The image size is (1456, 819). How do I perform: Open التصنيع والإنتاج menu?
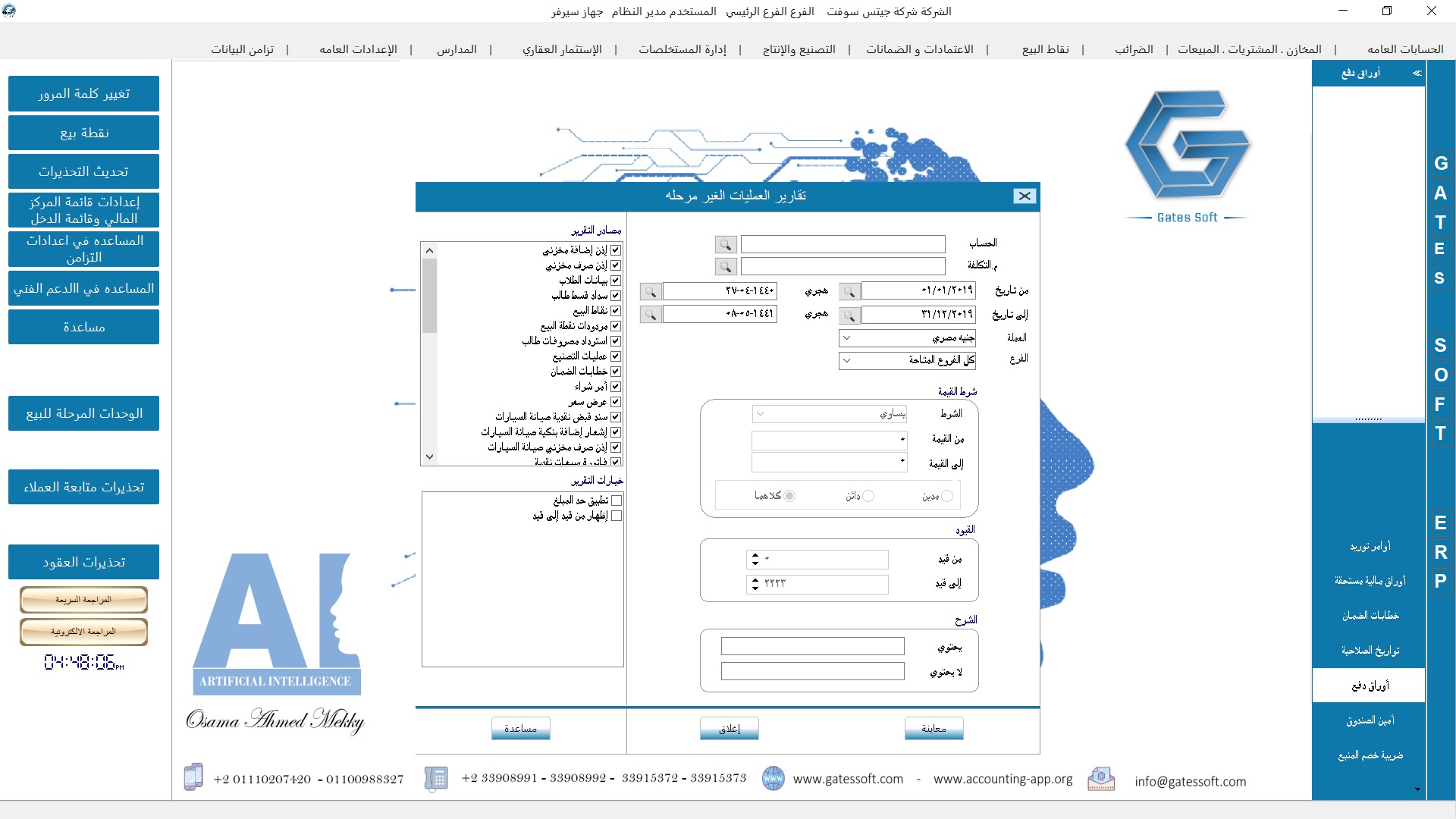click(x=799, y=49)
